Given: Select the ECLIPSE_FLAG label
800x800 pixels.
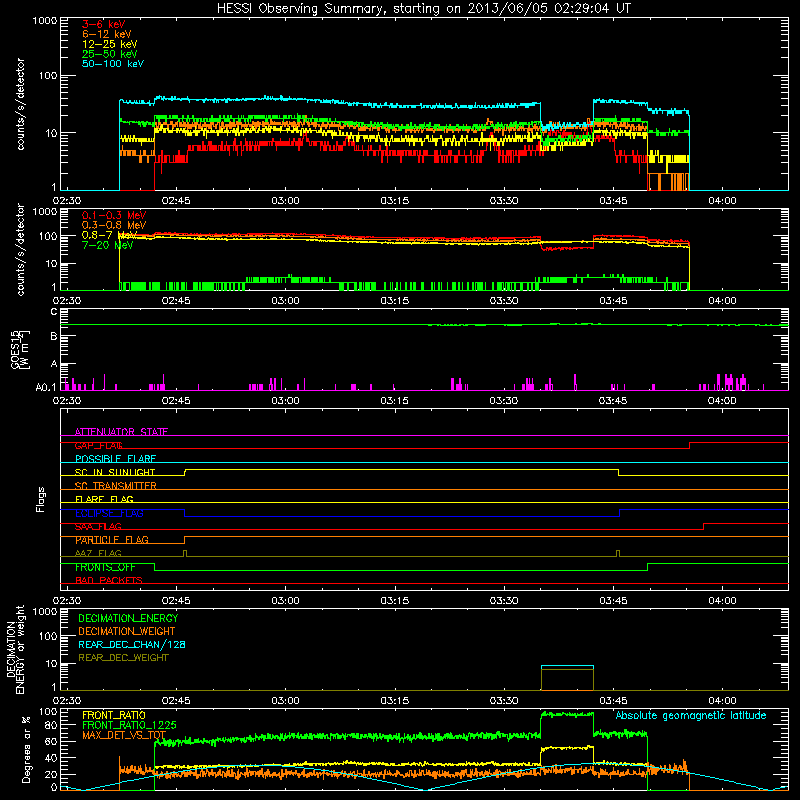Looking at the screenshot, I should (109, 513).
